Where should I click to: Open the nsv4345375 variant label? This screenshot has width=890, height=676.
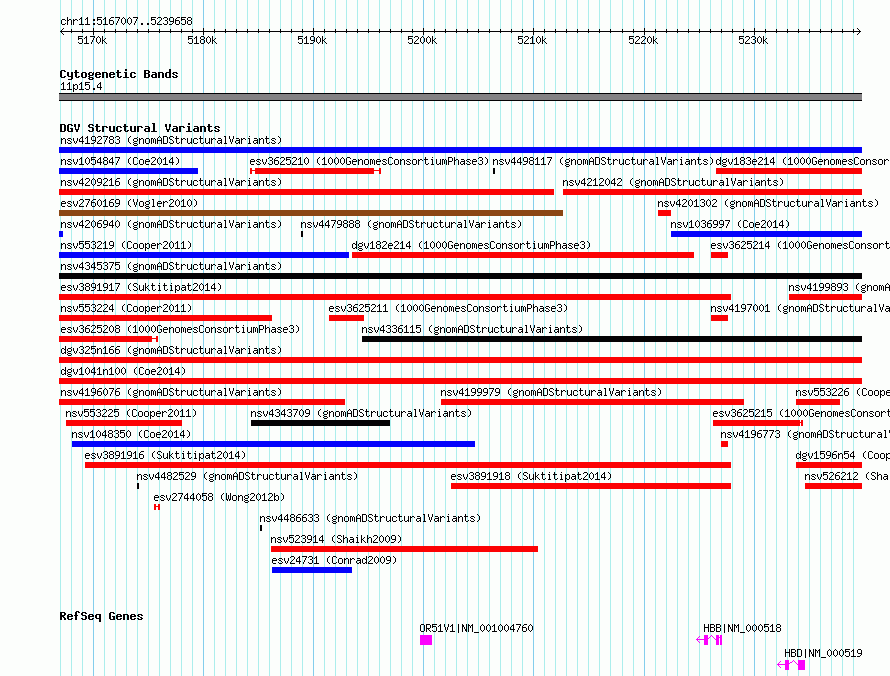[x=171, y=266]
